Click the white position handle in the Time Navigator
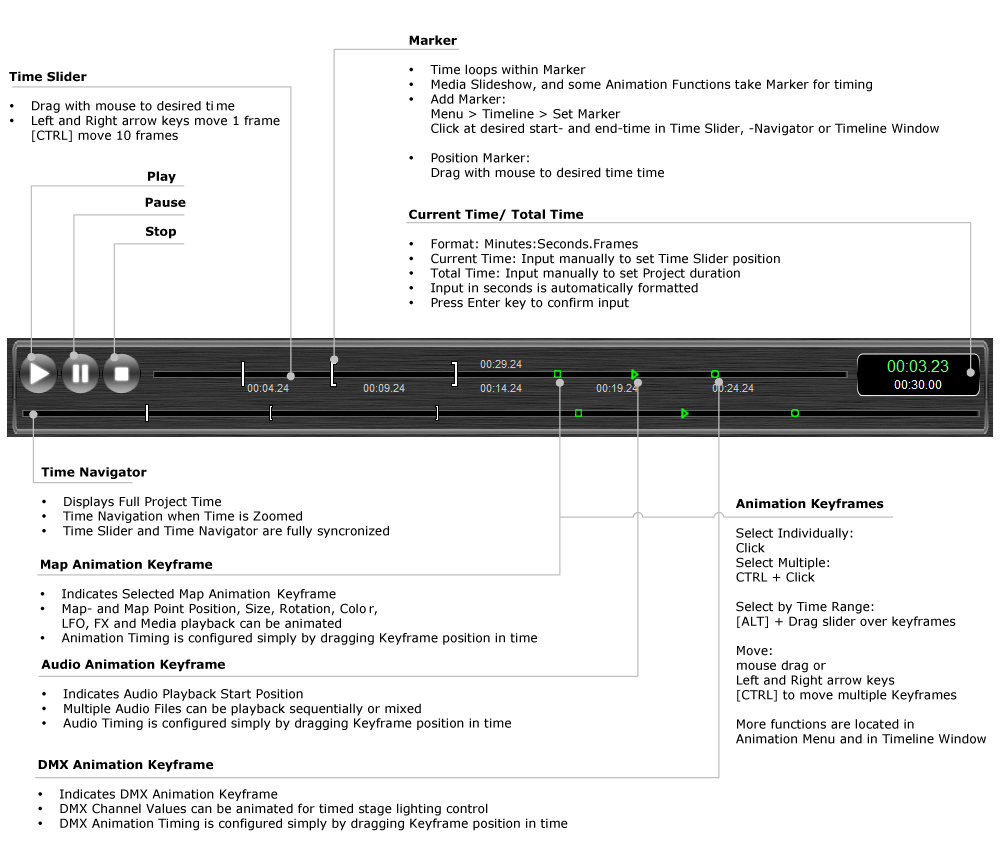 pyautogui.click(x=147, y=413)
